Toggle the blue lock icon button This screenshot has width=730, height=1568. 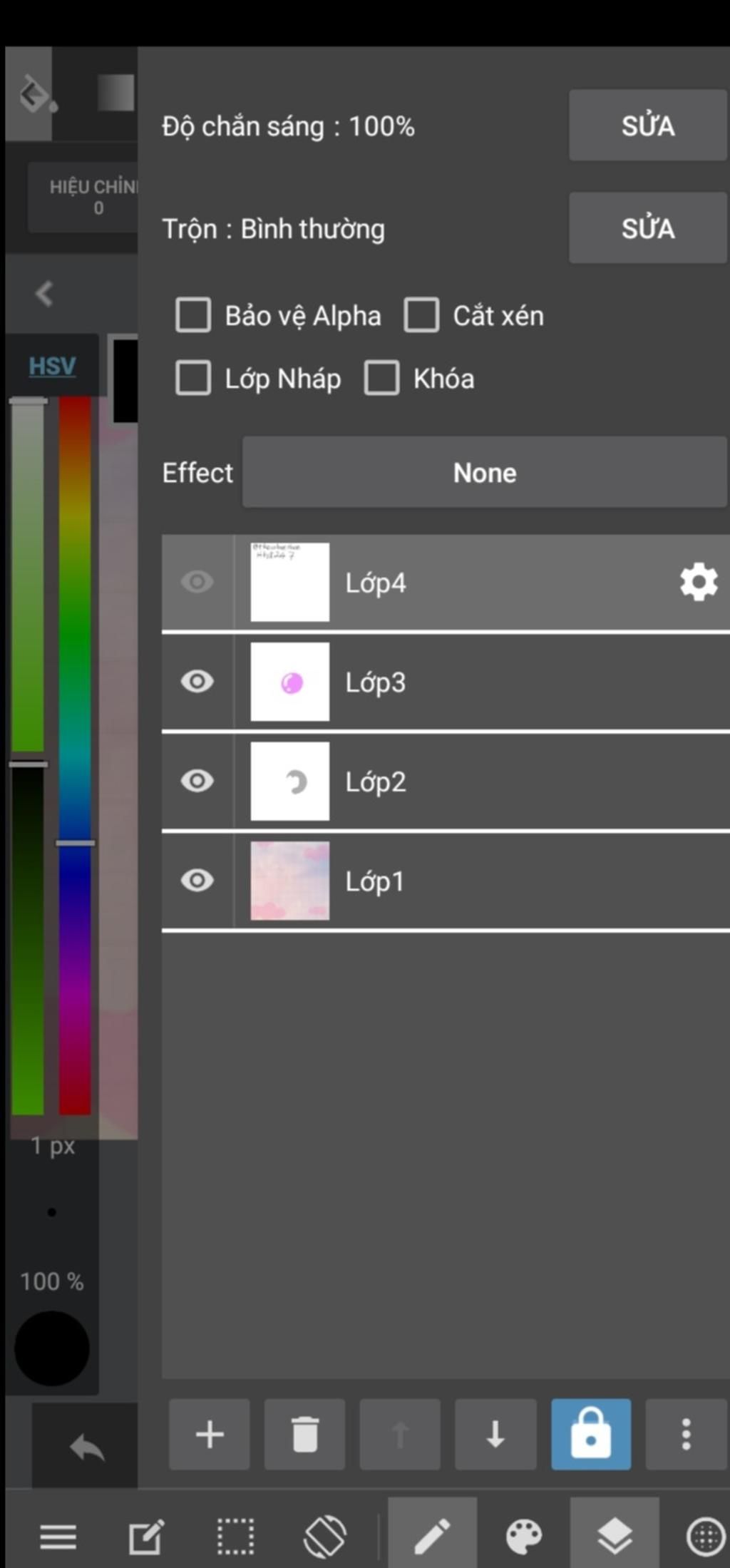591,1434
